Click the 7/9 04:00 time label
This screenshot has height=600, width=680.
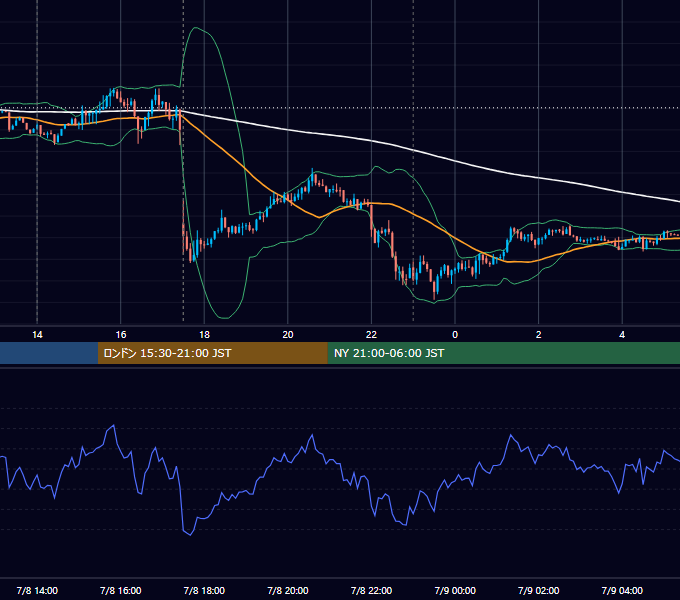tap(622, 590)
